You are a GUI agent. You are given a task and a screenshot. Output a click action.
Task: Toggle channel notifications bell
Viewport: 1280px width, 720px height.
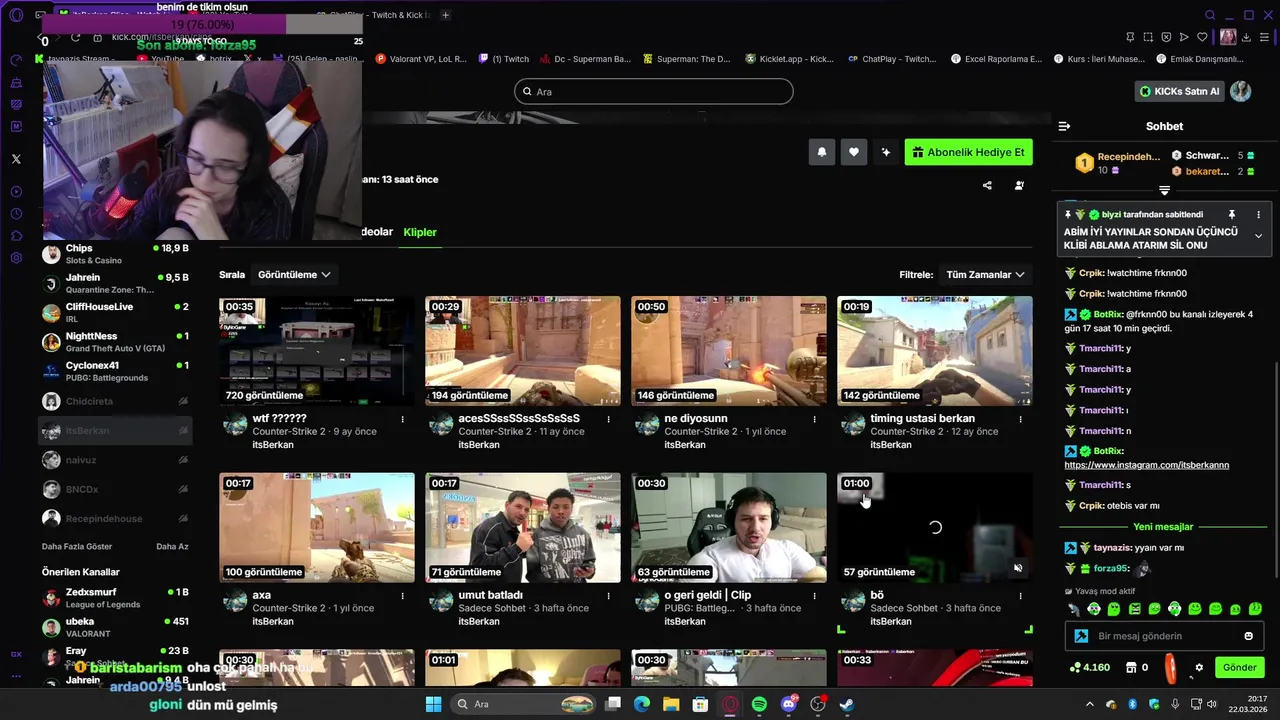click(x=822, y=152)
